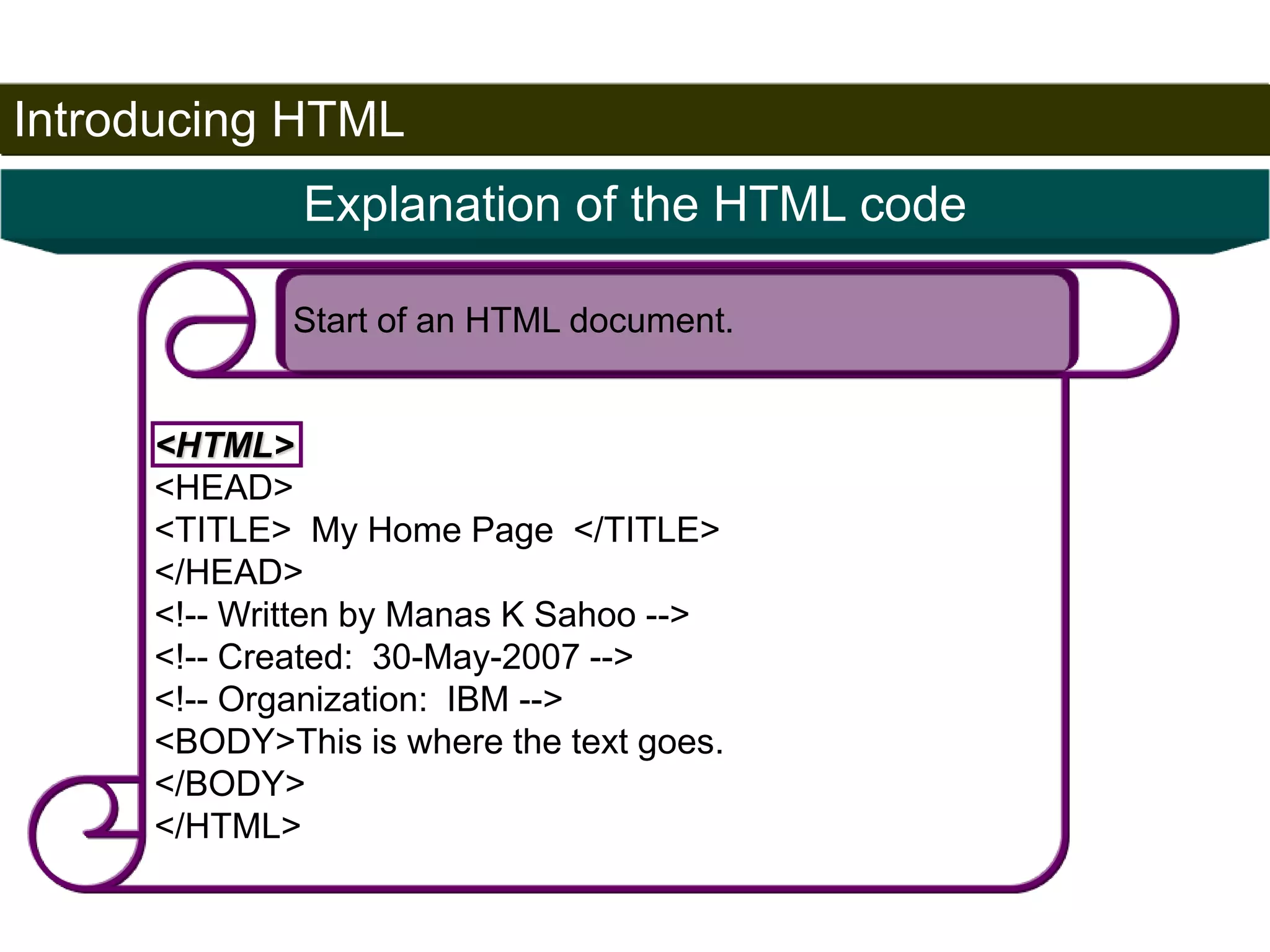
Task: Select the 'Organization: IBM' comment line
Action: (358, 699)
